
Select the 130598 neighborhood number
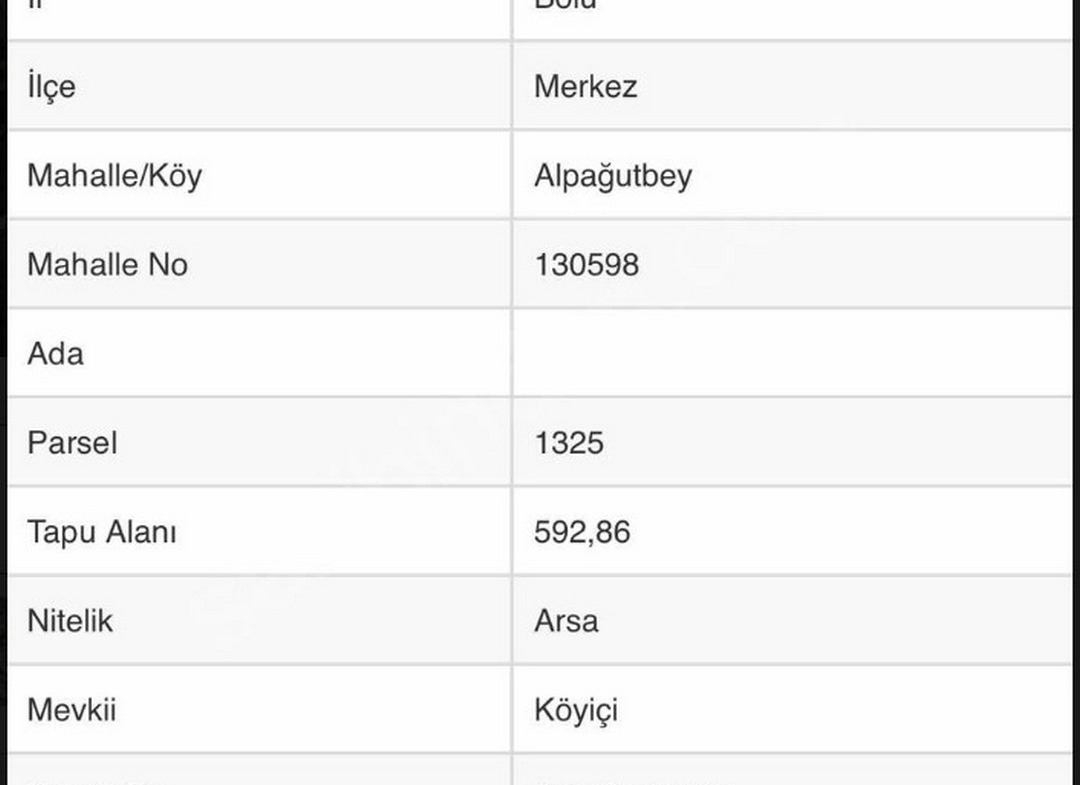(587, 265)
